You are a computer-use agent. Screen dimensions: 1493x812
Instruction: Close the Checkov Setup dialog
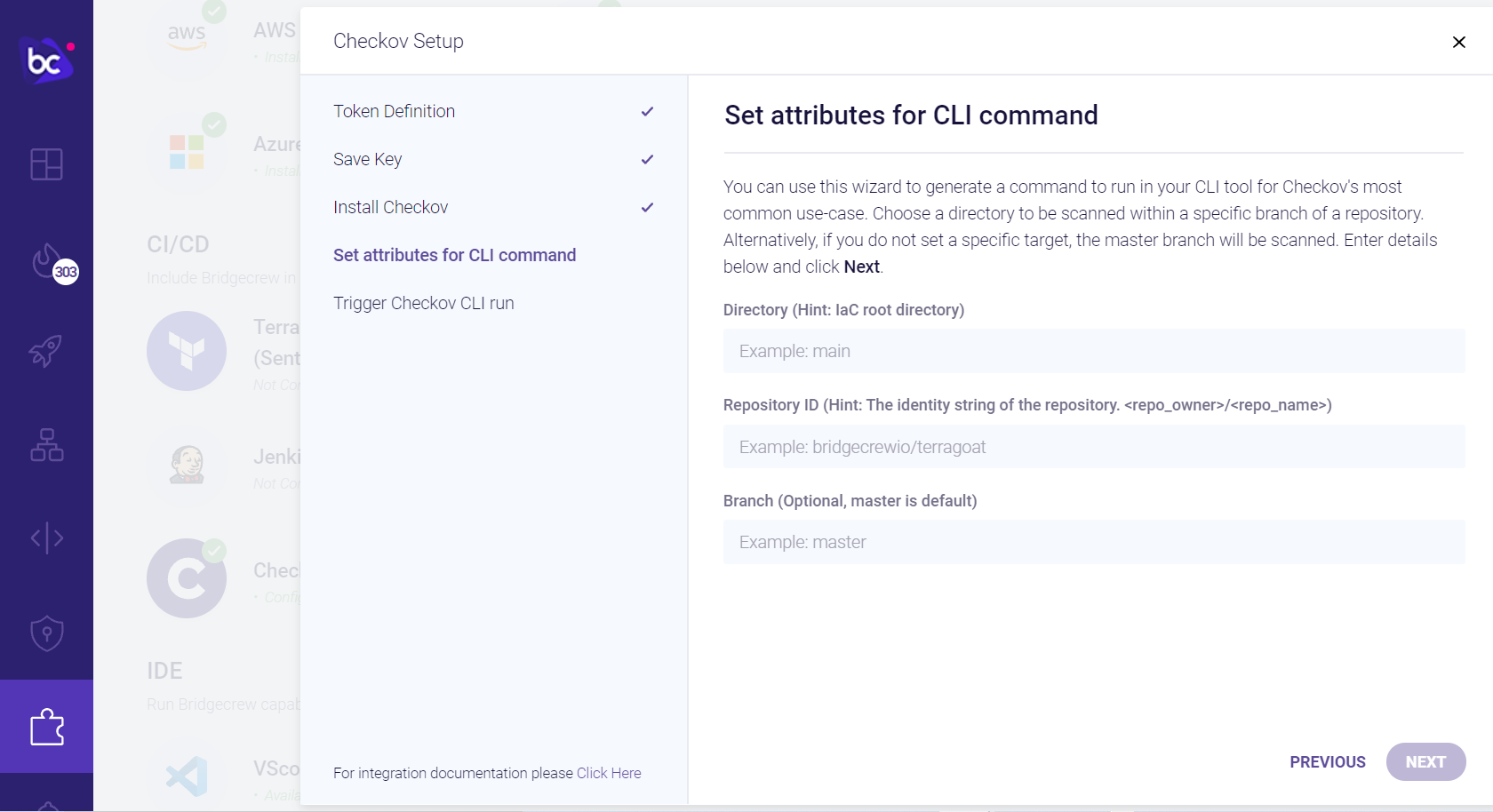coord(1458,42)
